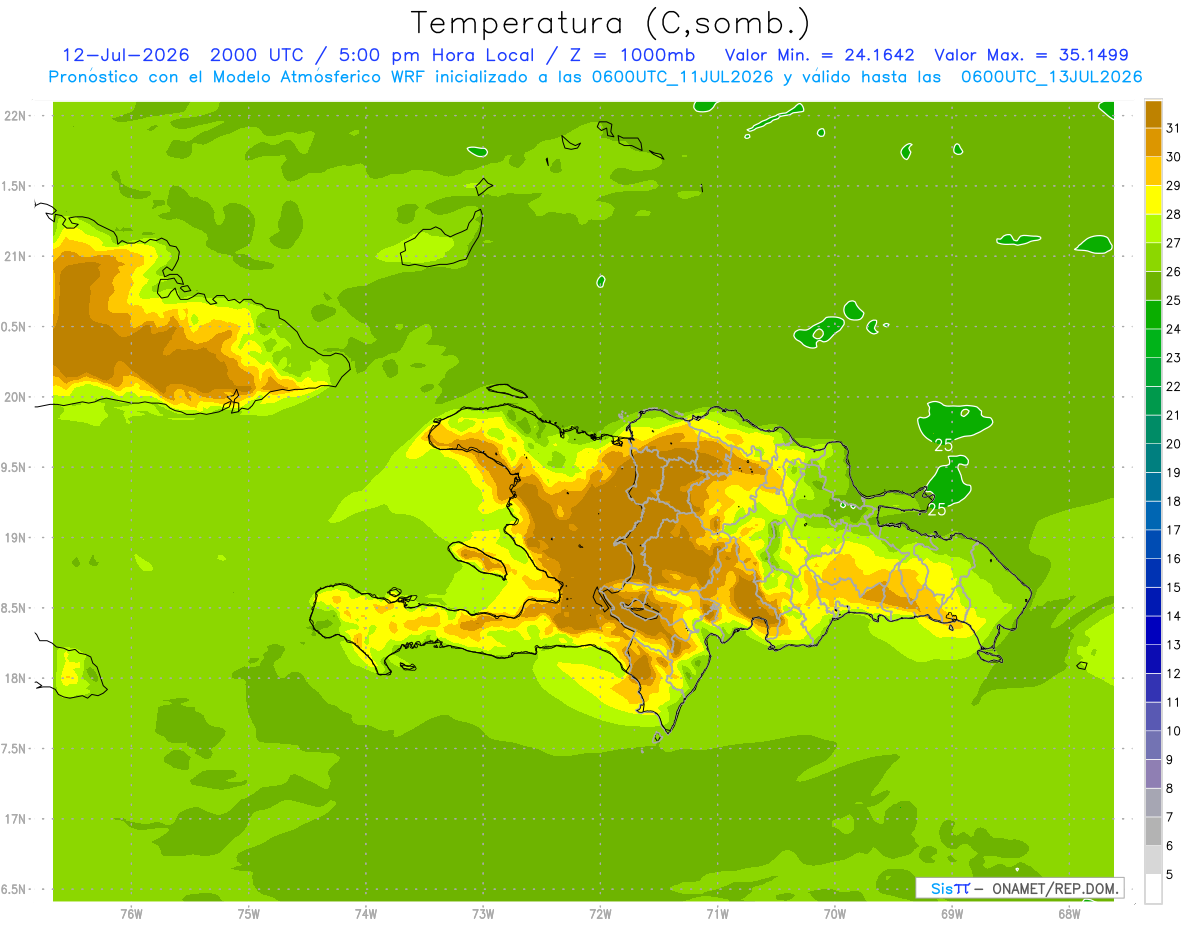Select the '12-Jul-2026' forecast date text
The height and width of the screenshot is (927, 1200).
tap(124, 55)
